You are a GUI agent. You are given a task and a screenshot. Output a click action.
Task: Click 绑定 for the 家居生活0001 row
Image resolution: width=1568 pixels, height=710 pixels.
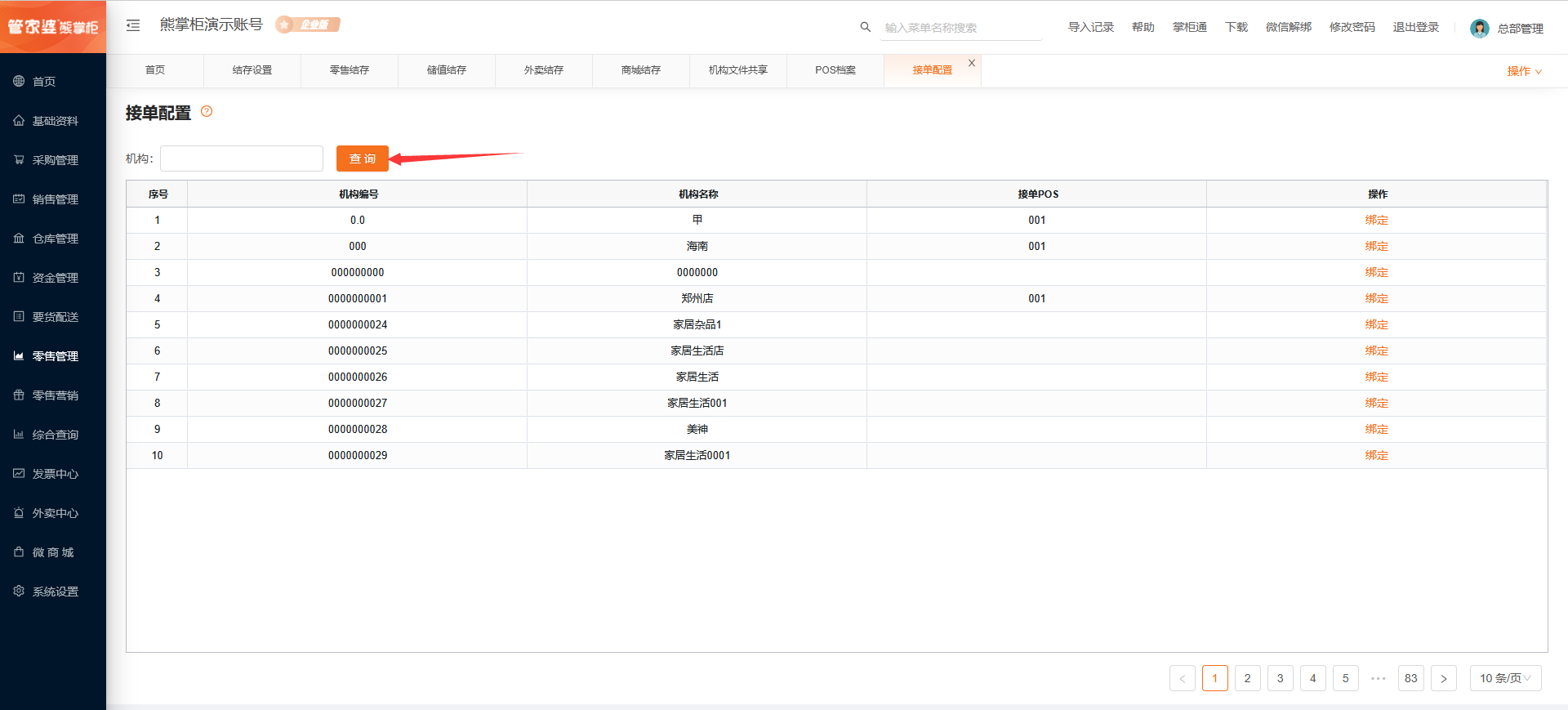click(x=1376, y=455)
